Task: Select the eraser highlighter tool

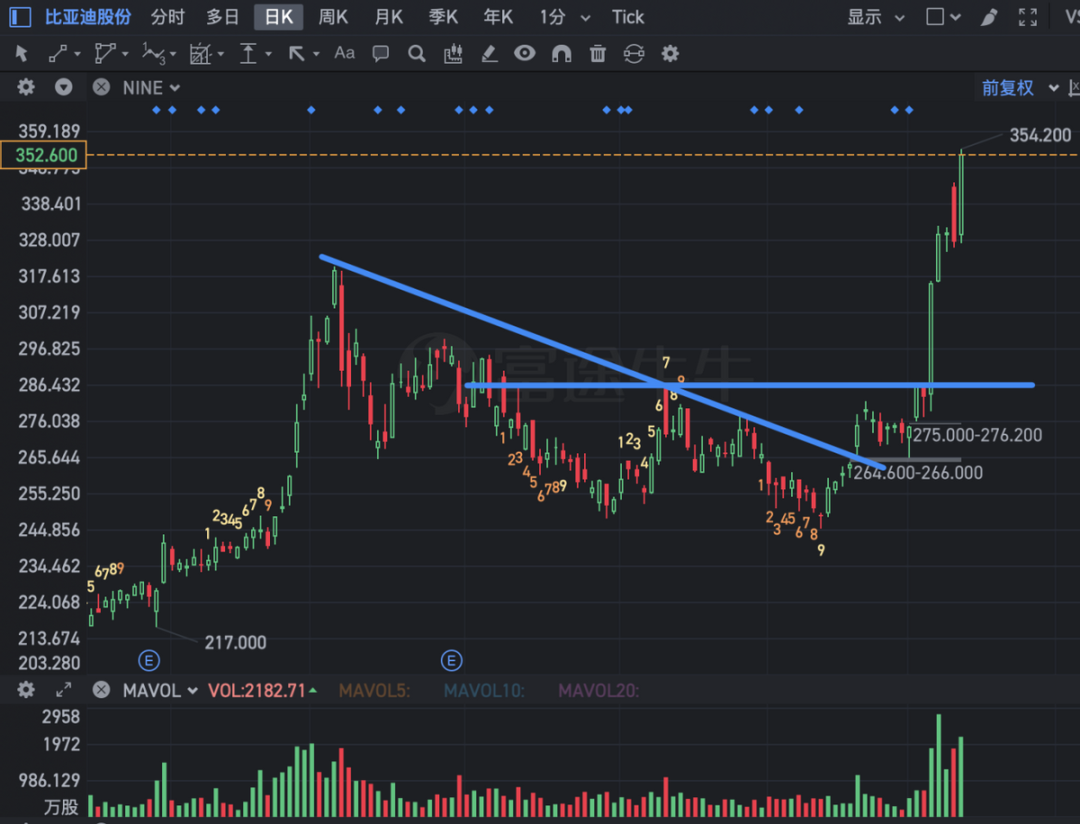Action: click(x=489, y=54)
